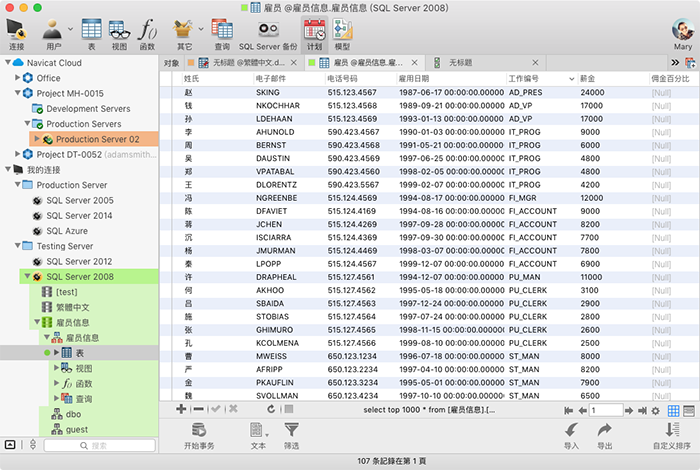This screenshot has width=700, height=470.
Task: Stop loading with the stop icon
Action: tap(289, 409)
